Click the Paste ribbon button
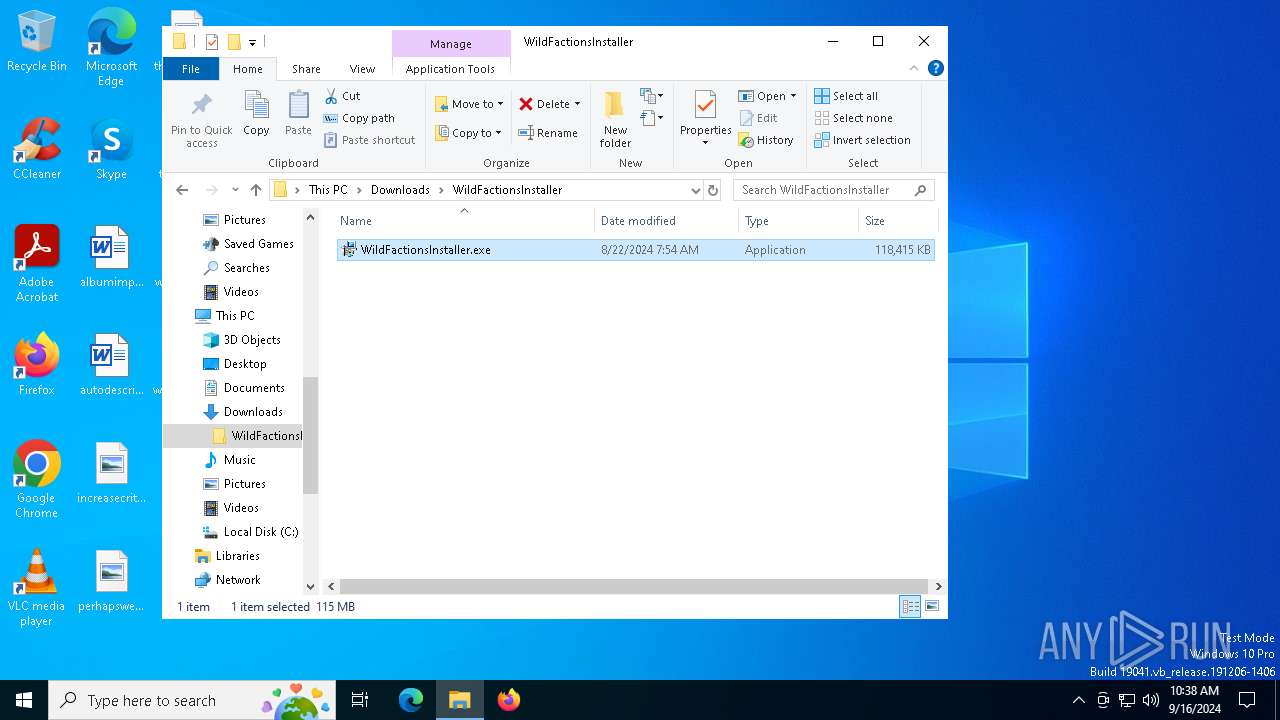Image resolution: width=1280 pixels, height=720 pixels. (x=298, y=113)
